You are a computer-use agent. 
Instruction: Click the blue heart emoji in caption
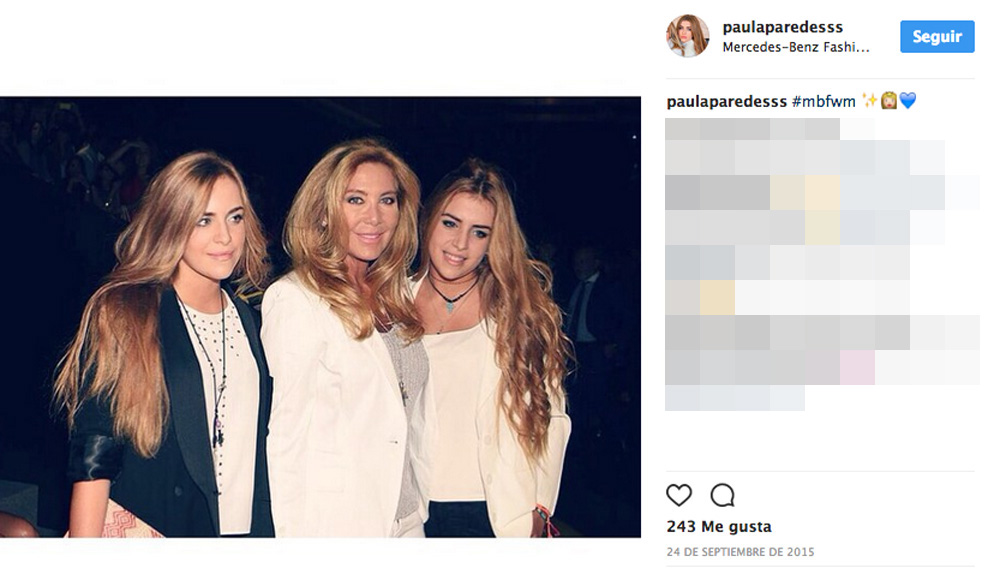click(x=908, y=101)
